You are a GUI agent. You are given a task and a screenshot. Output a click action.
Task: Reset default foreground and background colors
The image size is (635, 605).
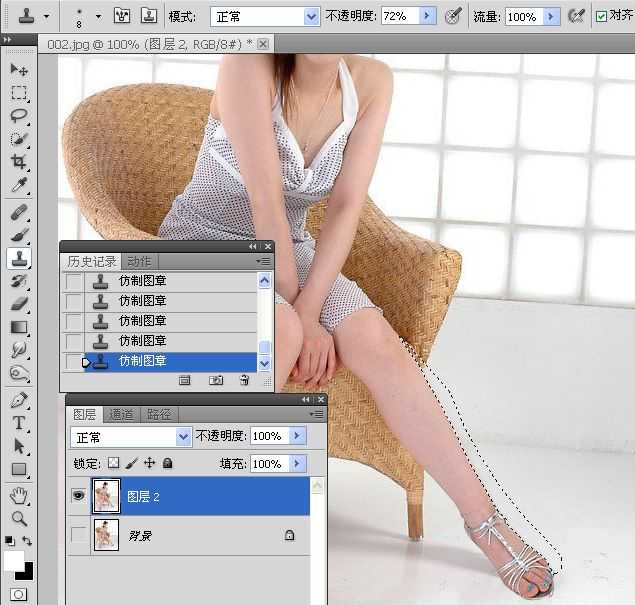[x=9, y=541]
